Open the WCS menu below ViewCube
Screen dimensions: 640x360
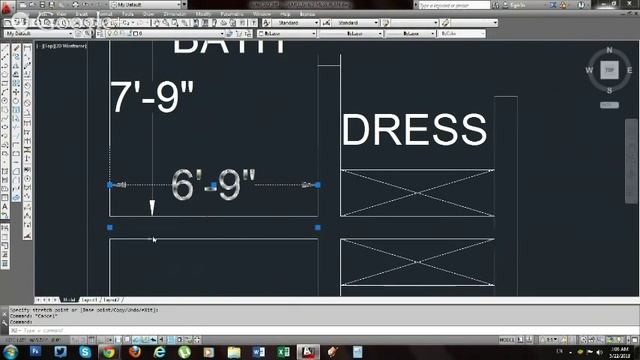pos(609,105)
